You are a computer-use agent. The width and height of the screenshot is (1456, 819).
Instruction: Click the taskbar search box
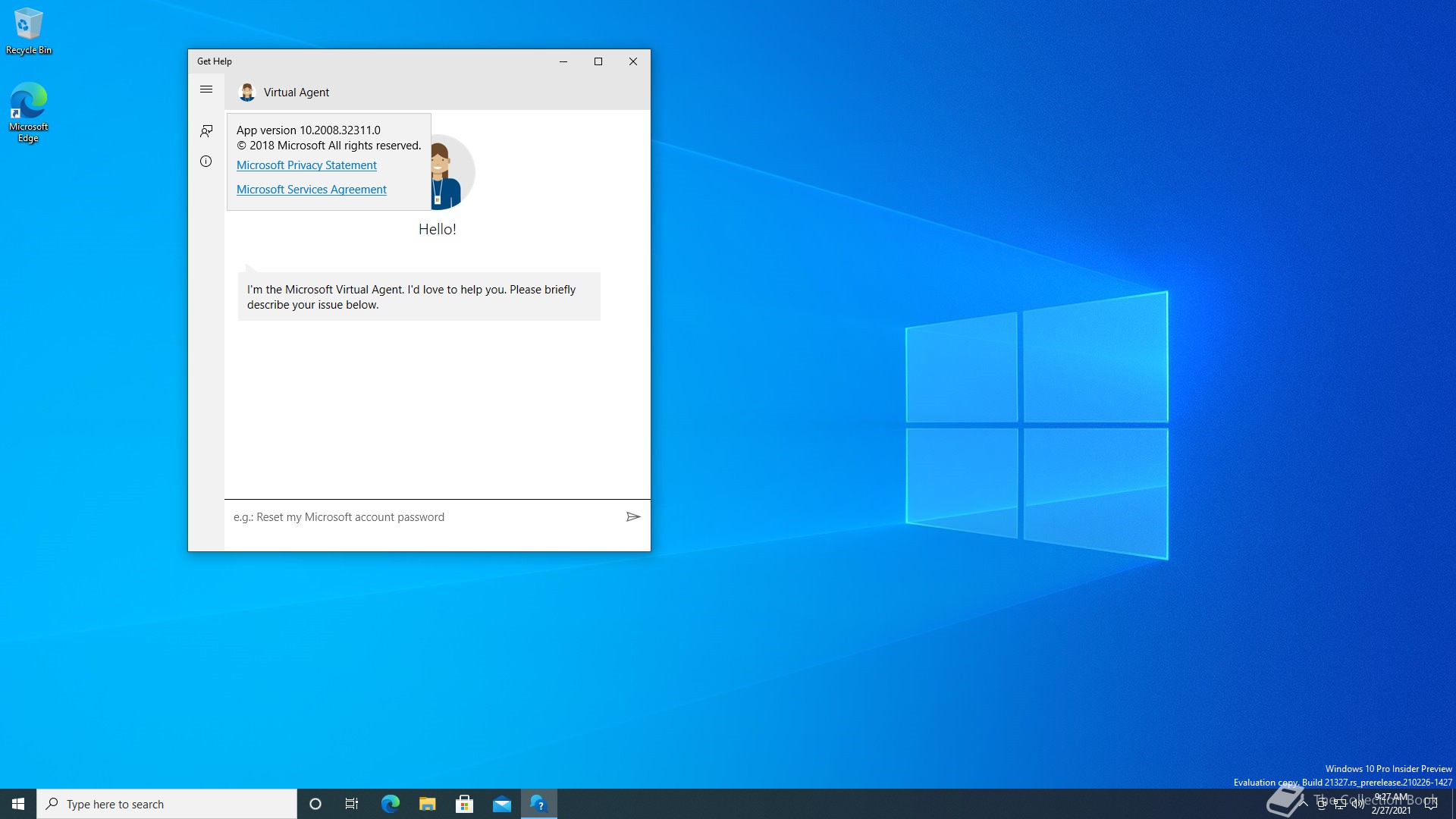(x=167, y=804)
